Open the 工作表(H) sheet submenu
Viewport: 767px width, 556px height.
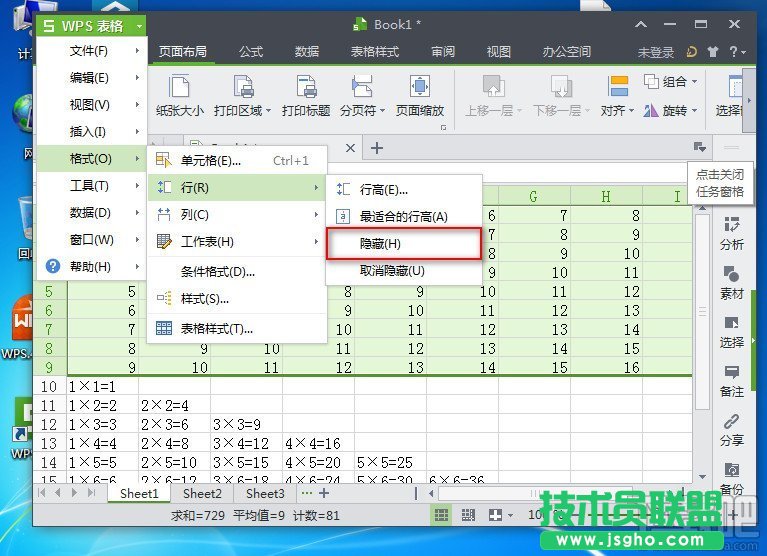point(237,242)
